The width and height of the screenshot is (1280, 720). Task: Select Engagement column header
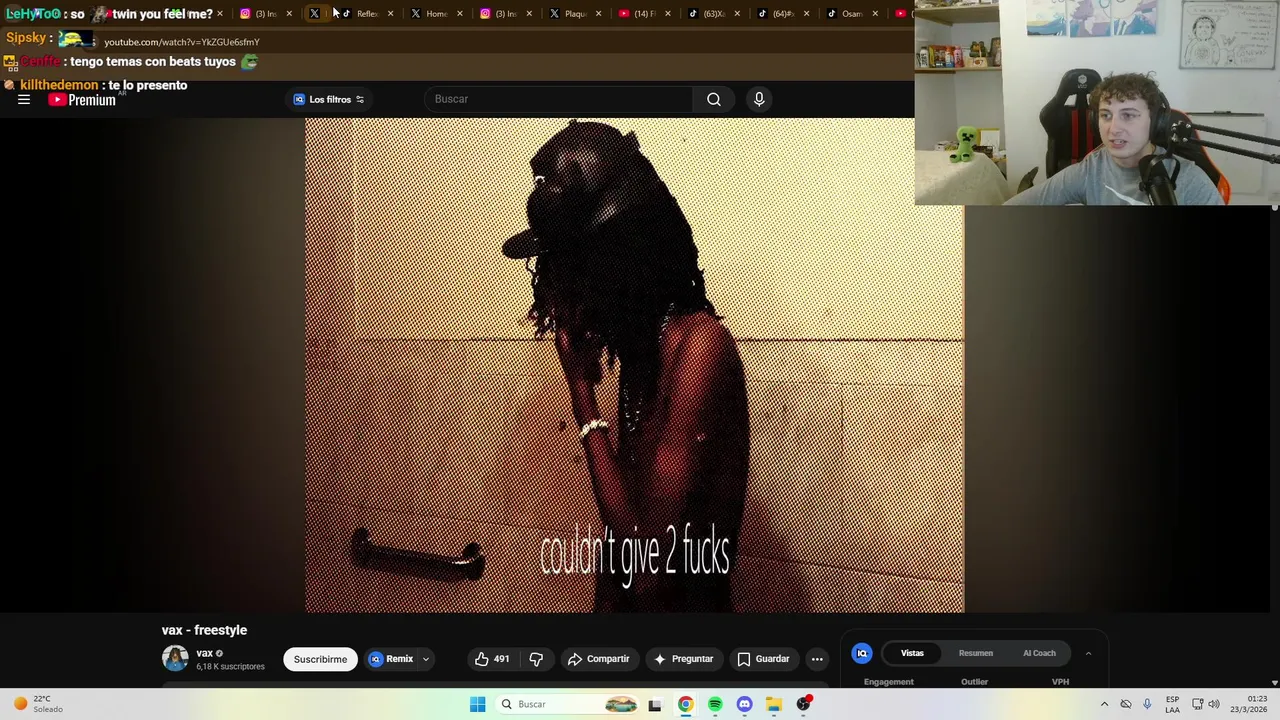click(x=889, y=682)
